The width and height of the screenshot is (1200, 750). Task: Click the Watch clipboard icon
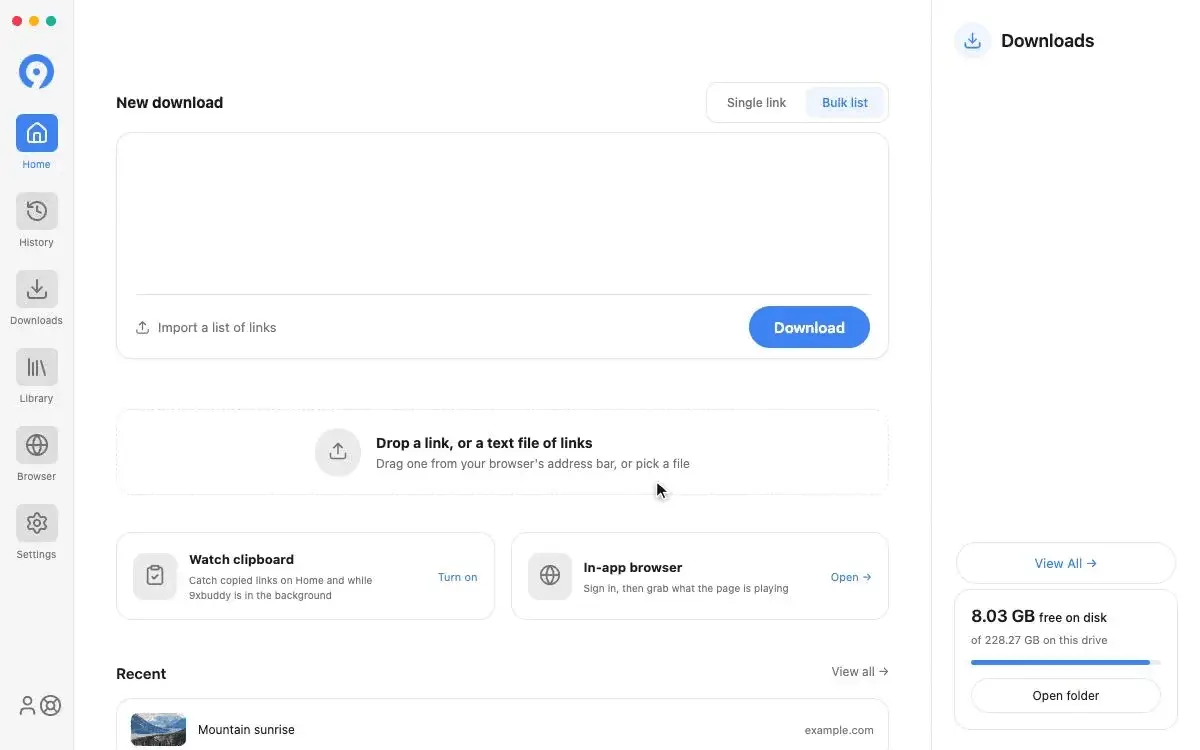[x=155, y=576]
